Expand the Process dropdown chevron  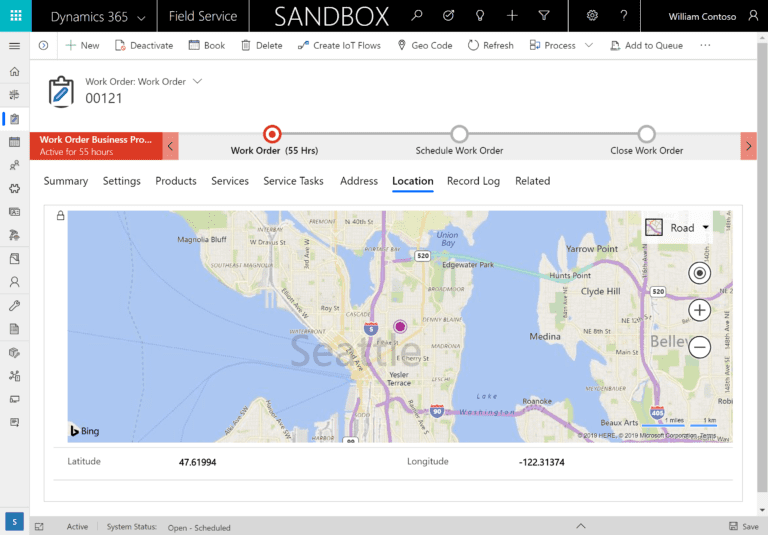click(589, 46)
